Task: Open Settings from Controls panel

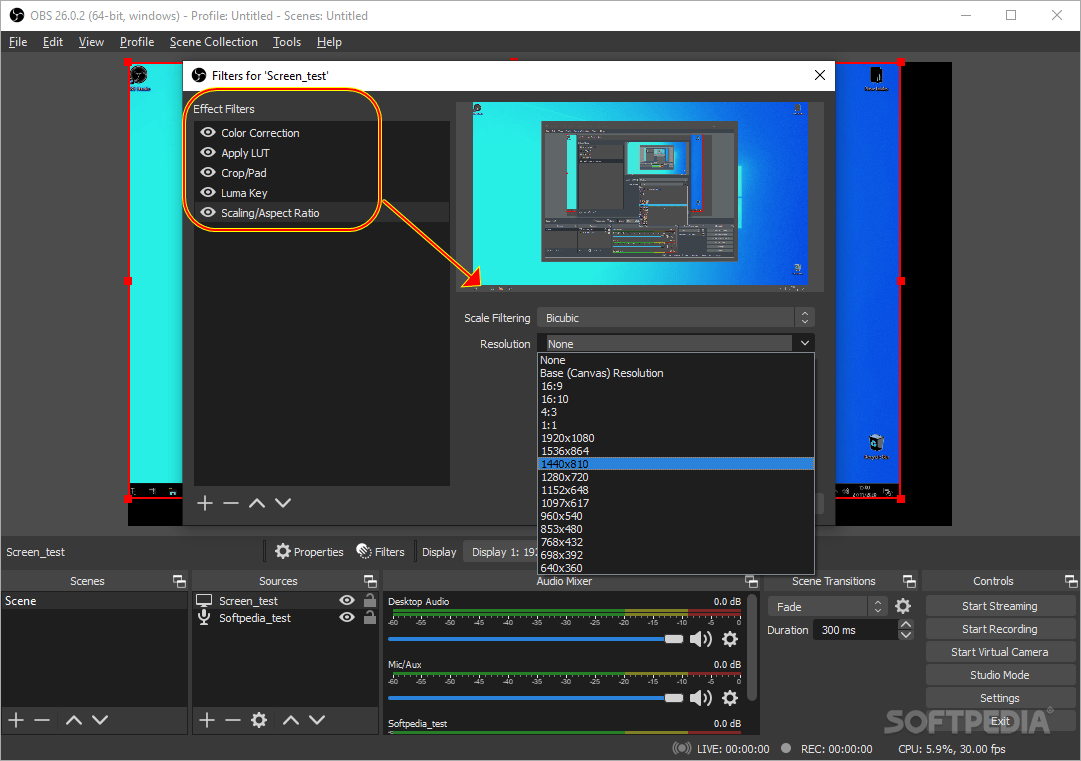Action: 1000,698
